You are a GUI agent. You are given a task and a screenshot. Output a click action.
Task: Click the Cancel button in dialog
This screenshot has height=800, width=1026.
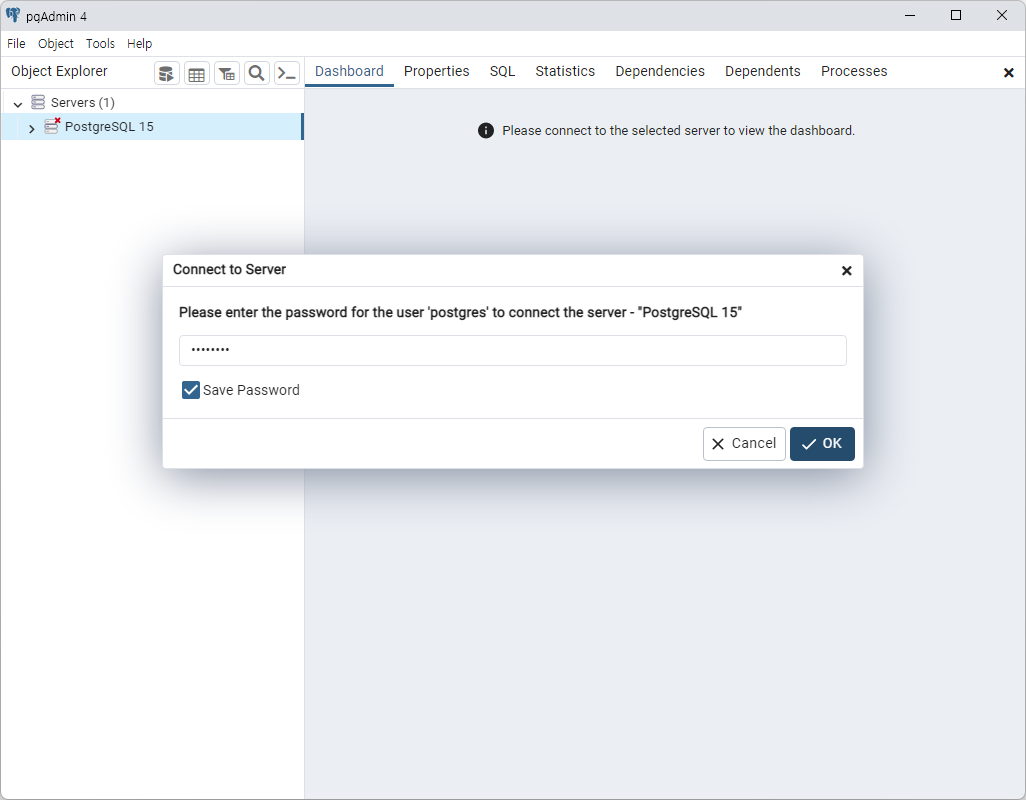pos(744,443)
